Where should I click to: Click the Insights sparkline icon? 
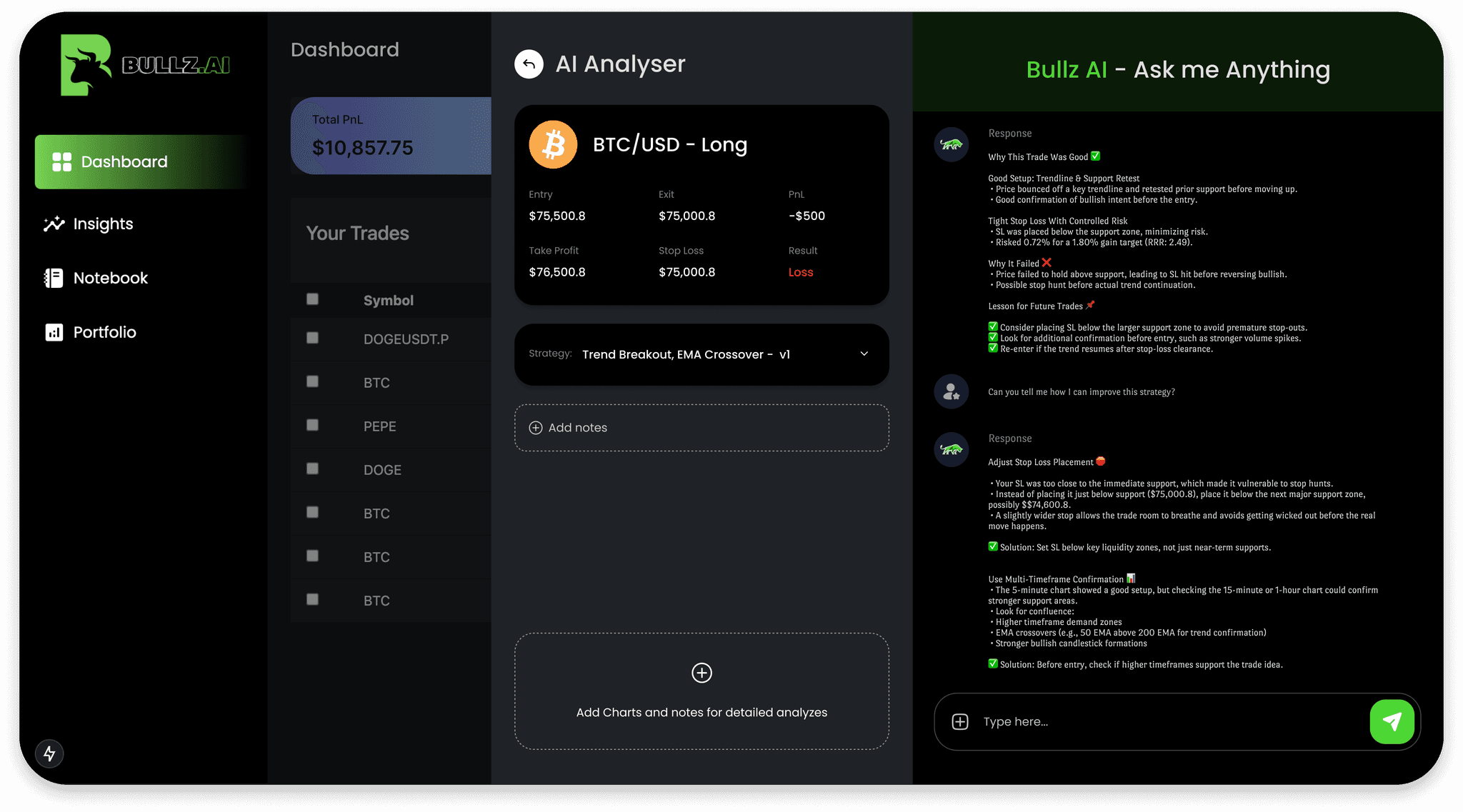click(x=54, y=224)
